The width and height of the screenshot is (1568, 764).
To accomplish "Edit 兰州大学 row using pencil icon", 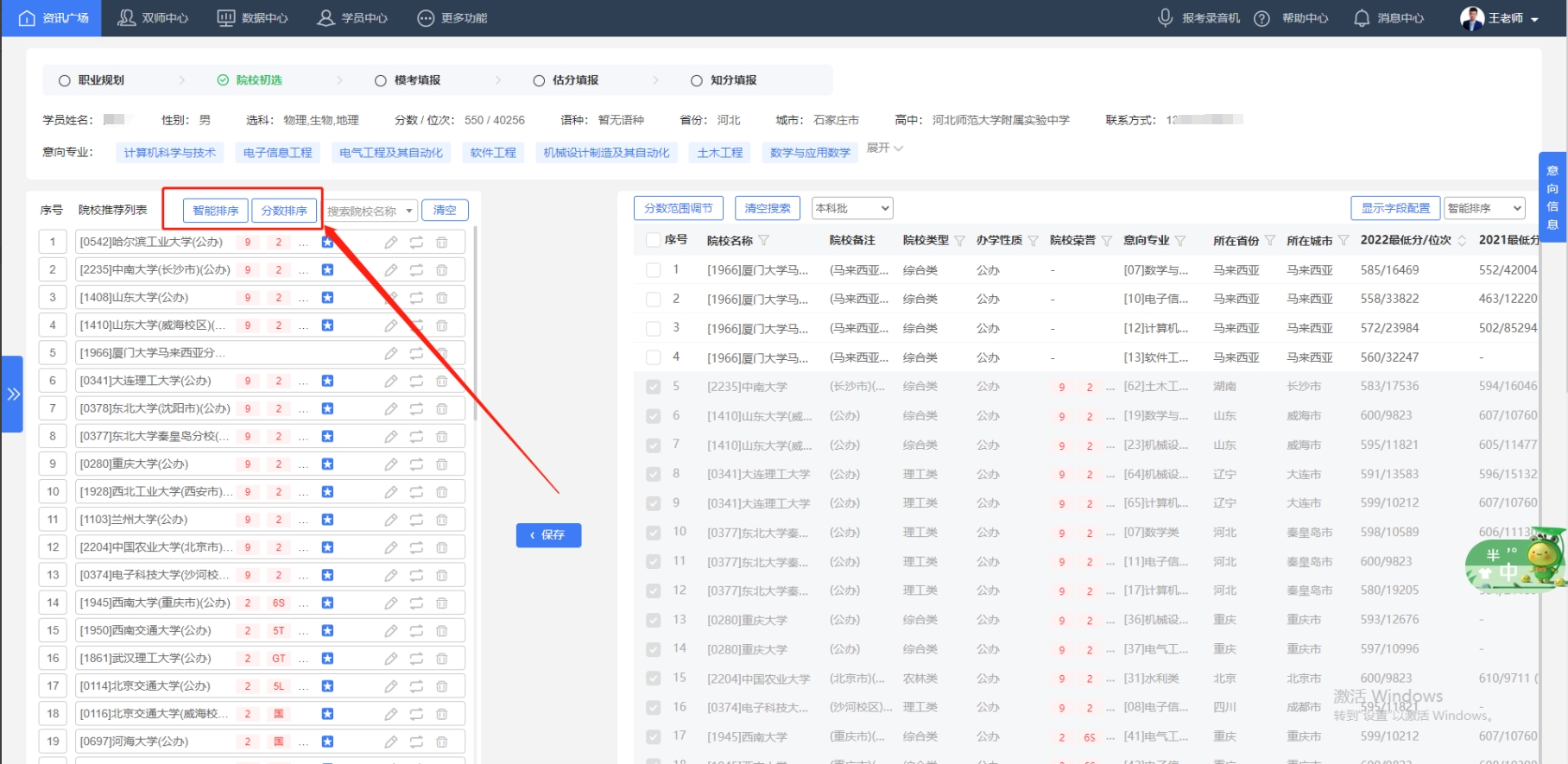I will tap(391, 520).
